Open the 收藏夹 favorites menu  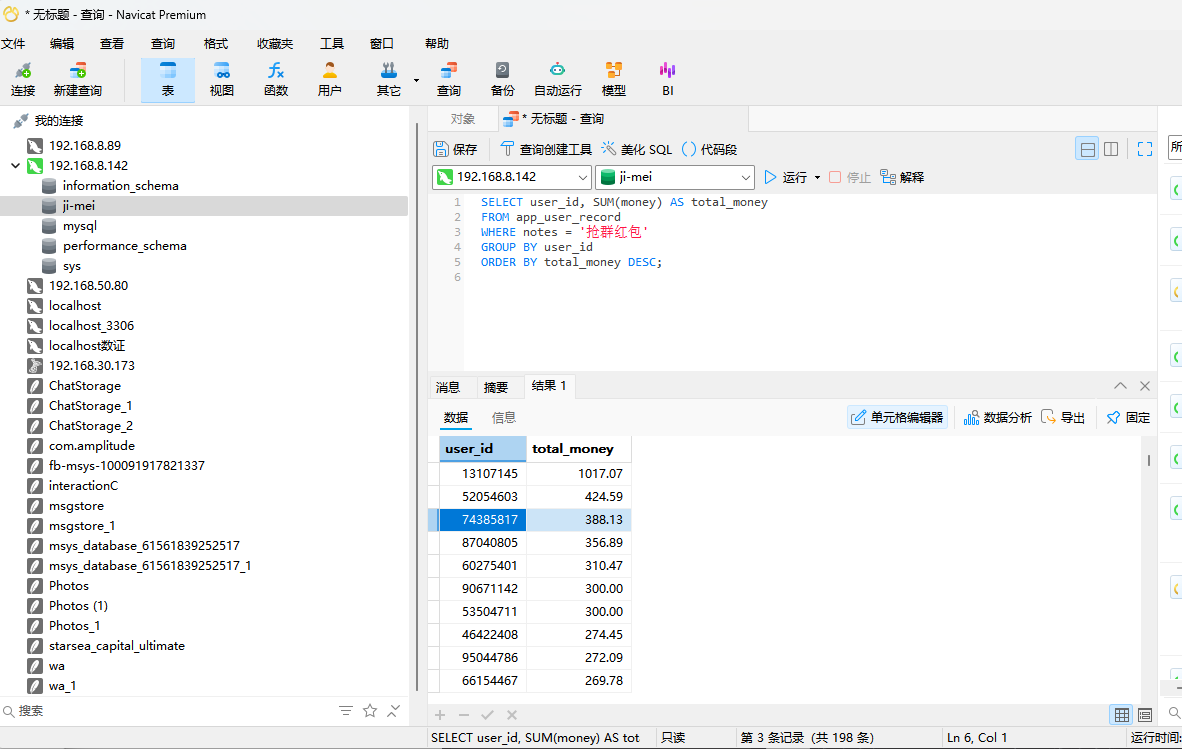pyautogui.click(x=275, y=44)
